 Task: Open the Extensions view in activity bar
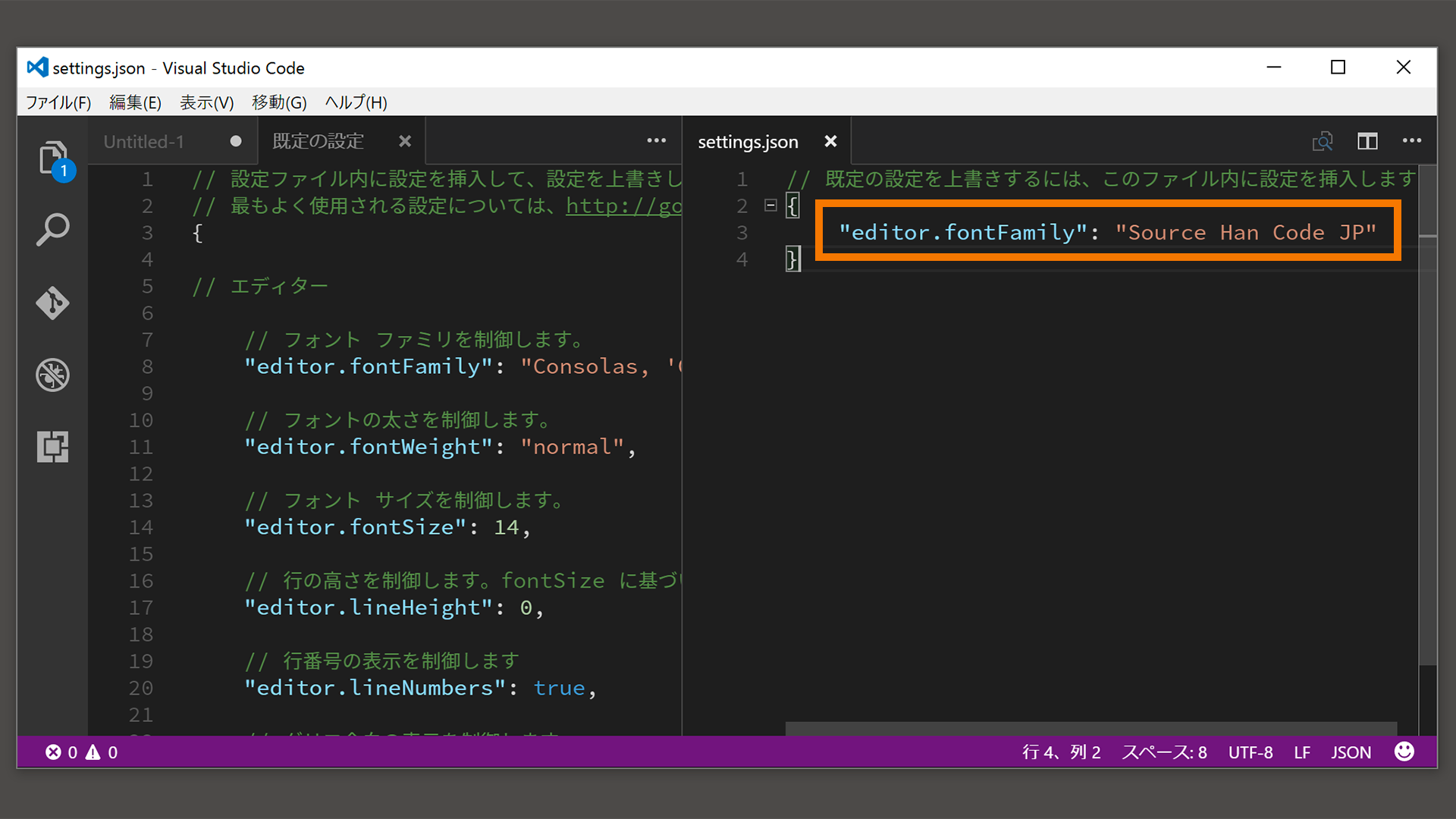(x=52, y=447)
